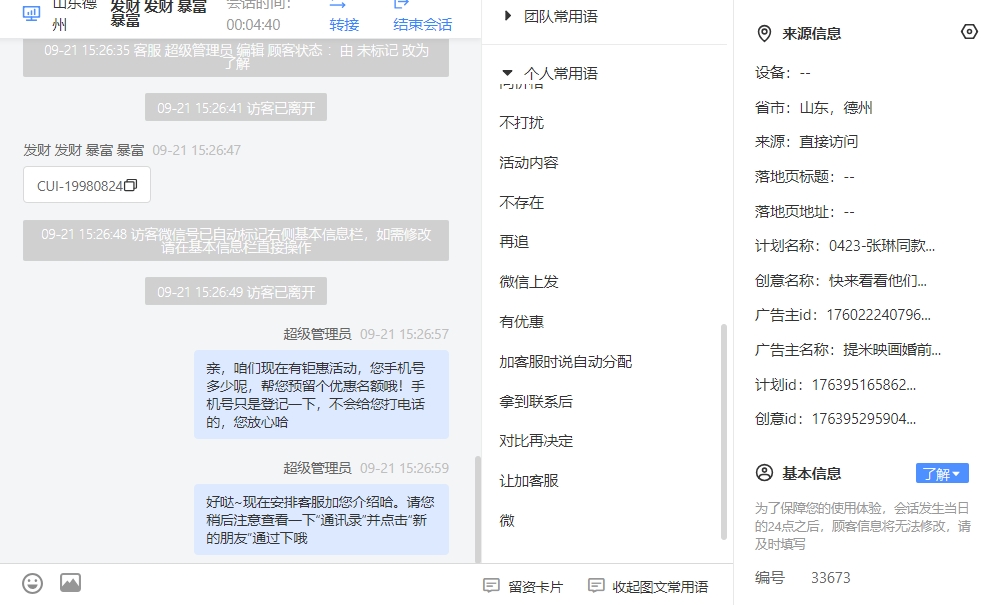Image resolution: width=981 pixels, height=605 pixels.
Task: Click the 设备 field row
Action: pyautogui.click(x=783, y=73)
